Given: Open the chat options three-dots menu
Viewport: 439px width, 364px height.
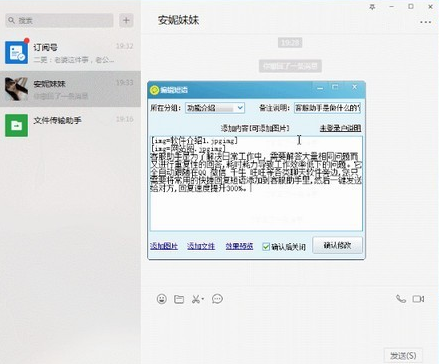Looking at the screenshot, I should pos(425,22).
